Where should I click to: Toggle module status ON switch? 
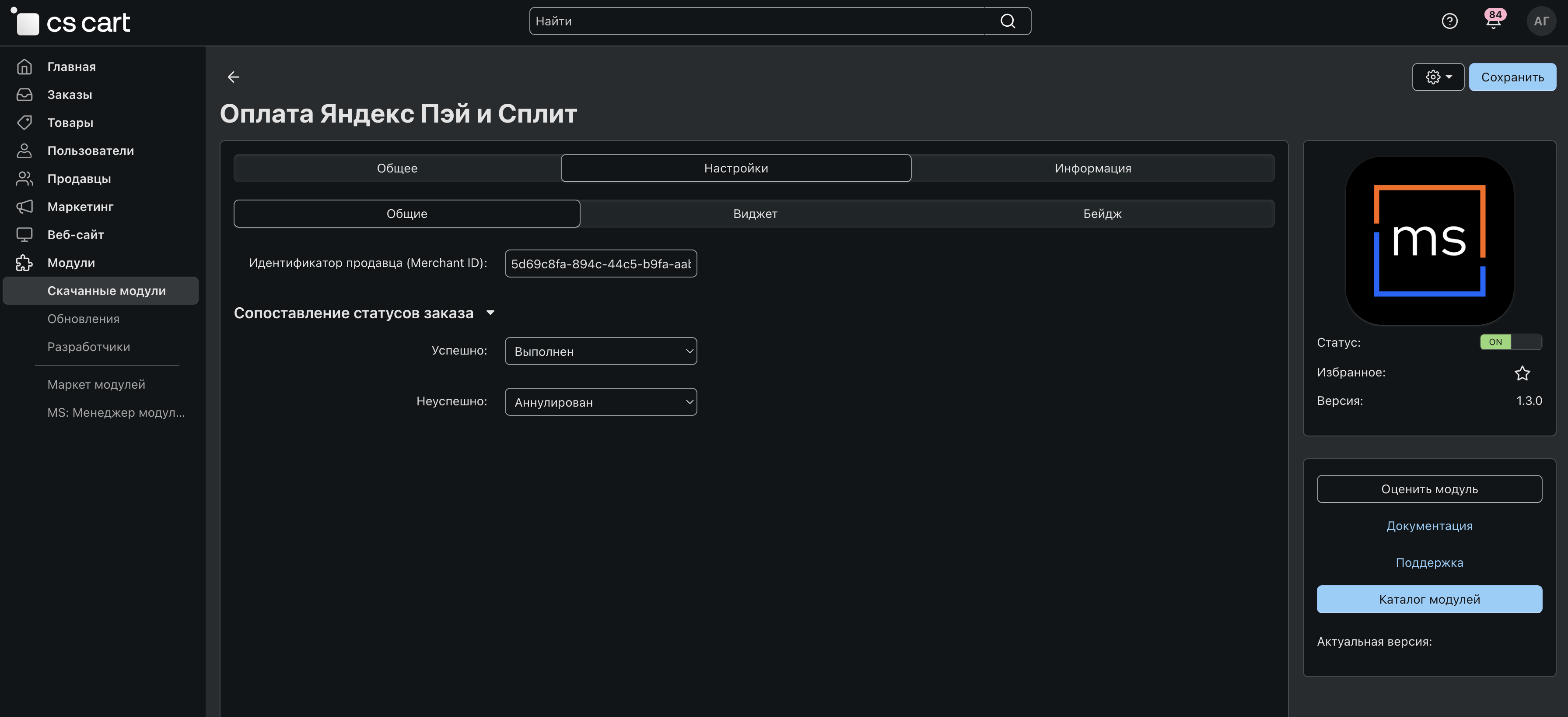tap(1510, 342)
